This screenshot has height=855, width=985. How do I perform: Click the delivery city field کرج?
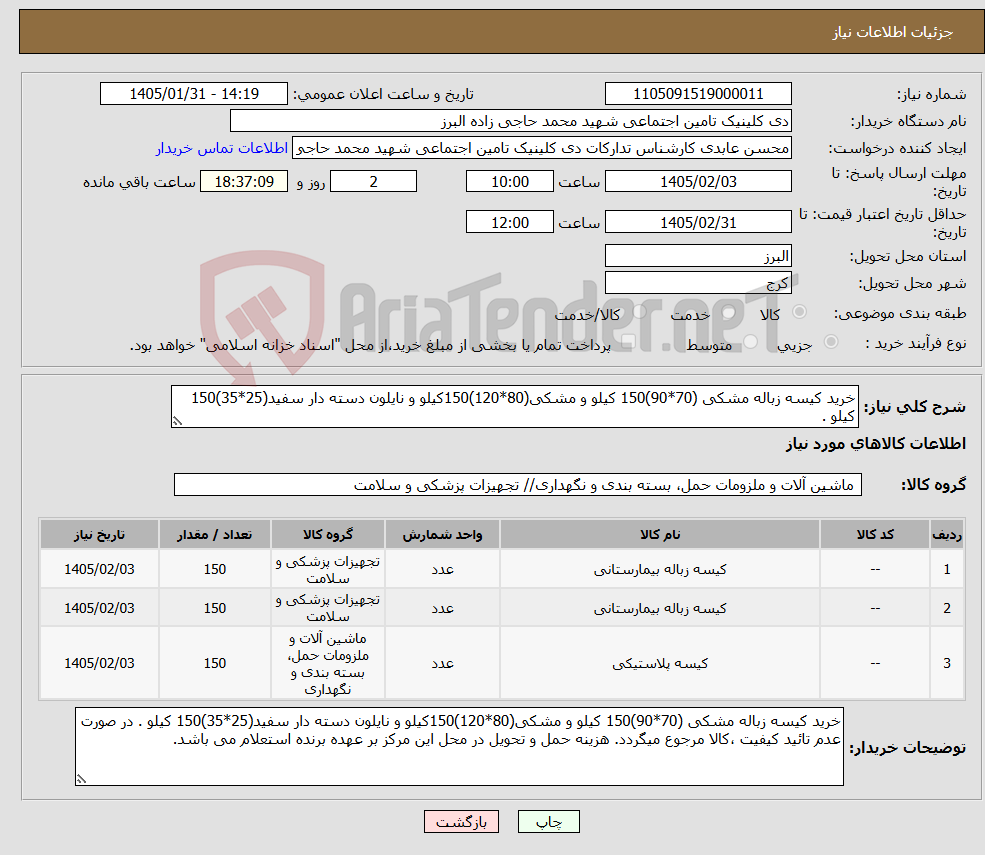click(698, 283)
